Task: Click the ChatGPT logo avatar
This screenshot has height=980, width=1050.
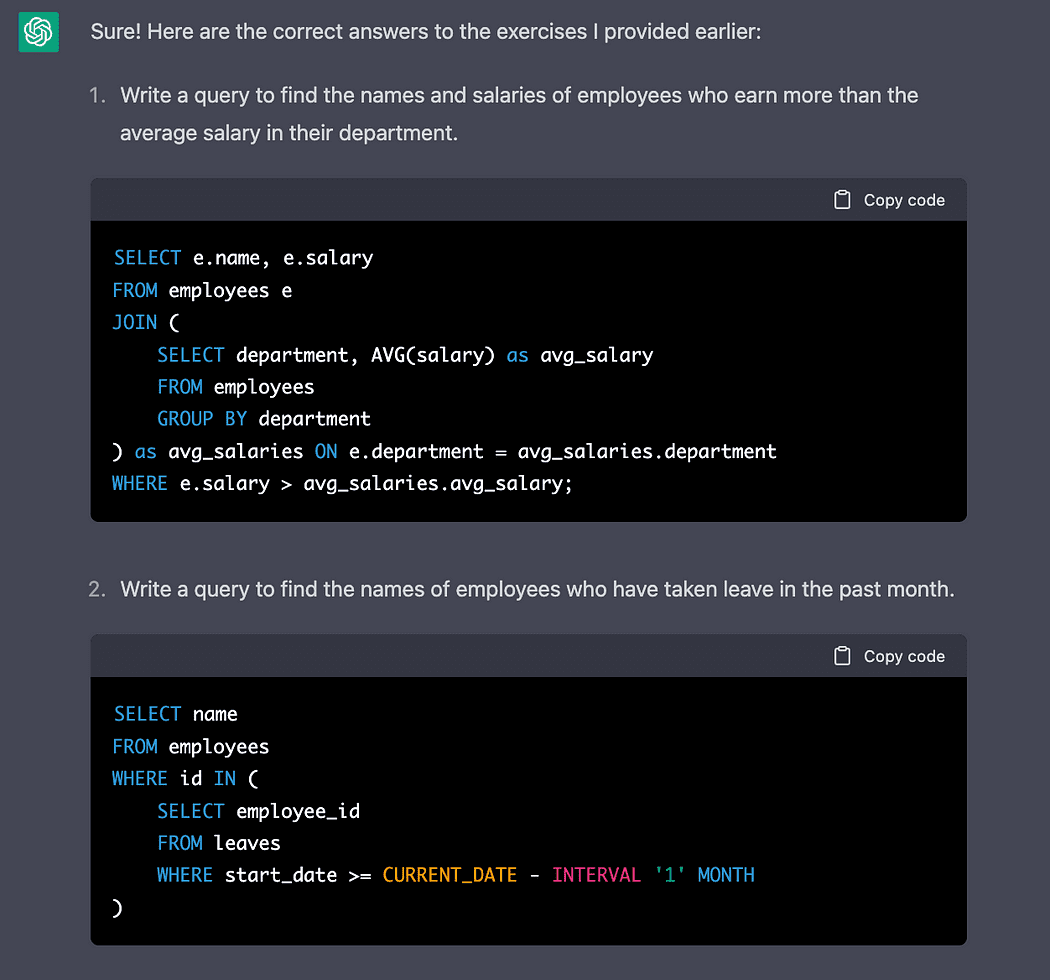Action: [x=38, y=33]
